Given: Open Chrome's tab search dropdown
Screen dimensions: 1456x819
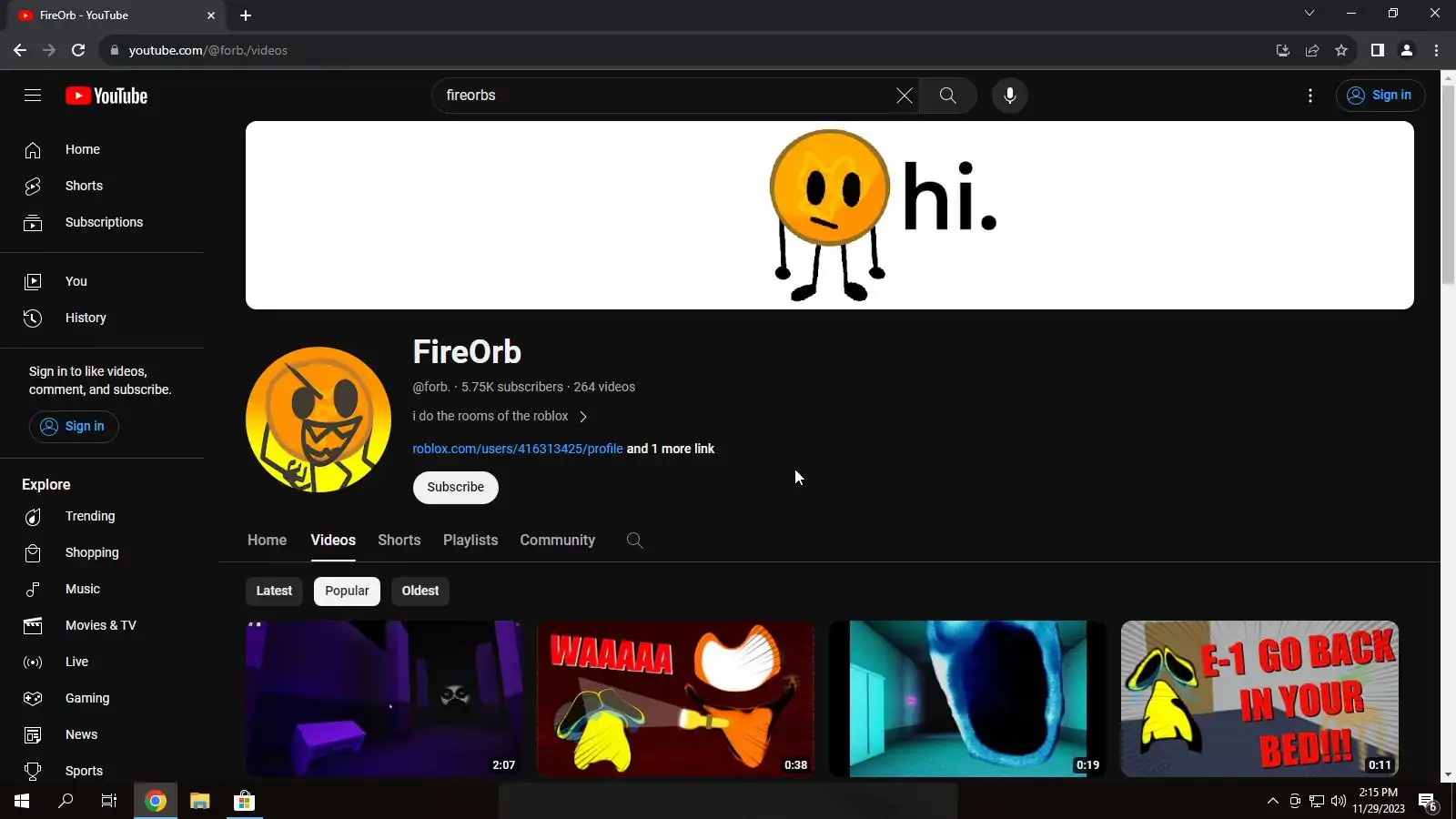Looking at the screenshot, I should coord(1309,14).
